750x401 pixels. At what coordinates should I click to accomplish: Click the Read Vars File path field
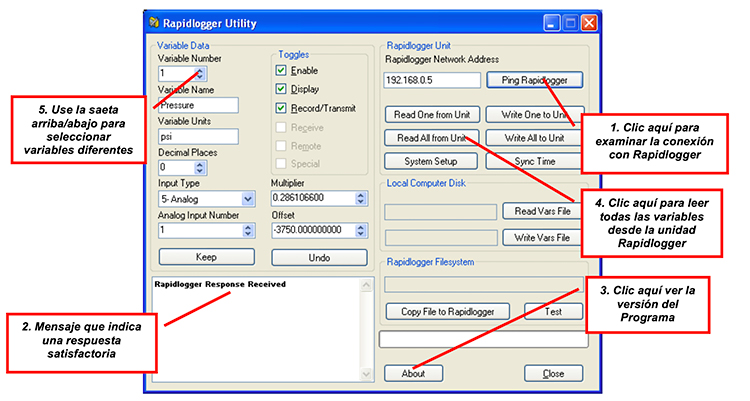point(441,212)
